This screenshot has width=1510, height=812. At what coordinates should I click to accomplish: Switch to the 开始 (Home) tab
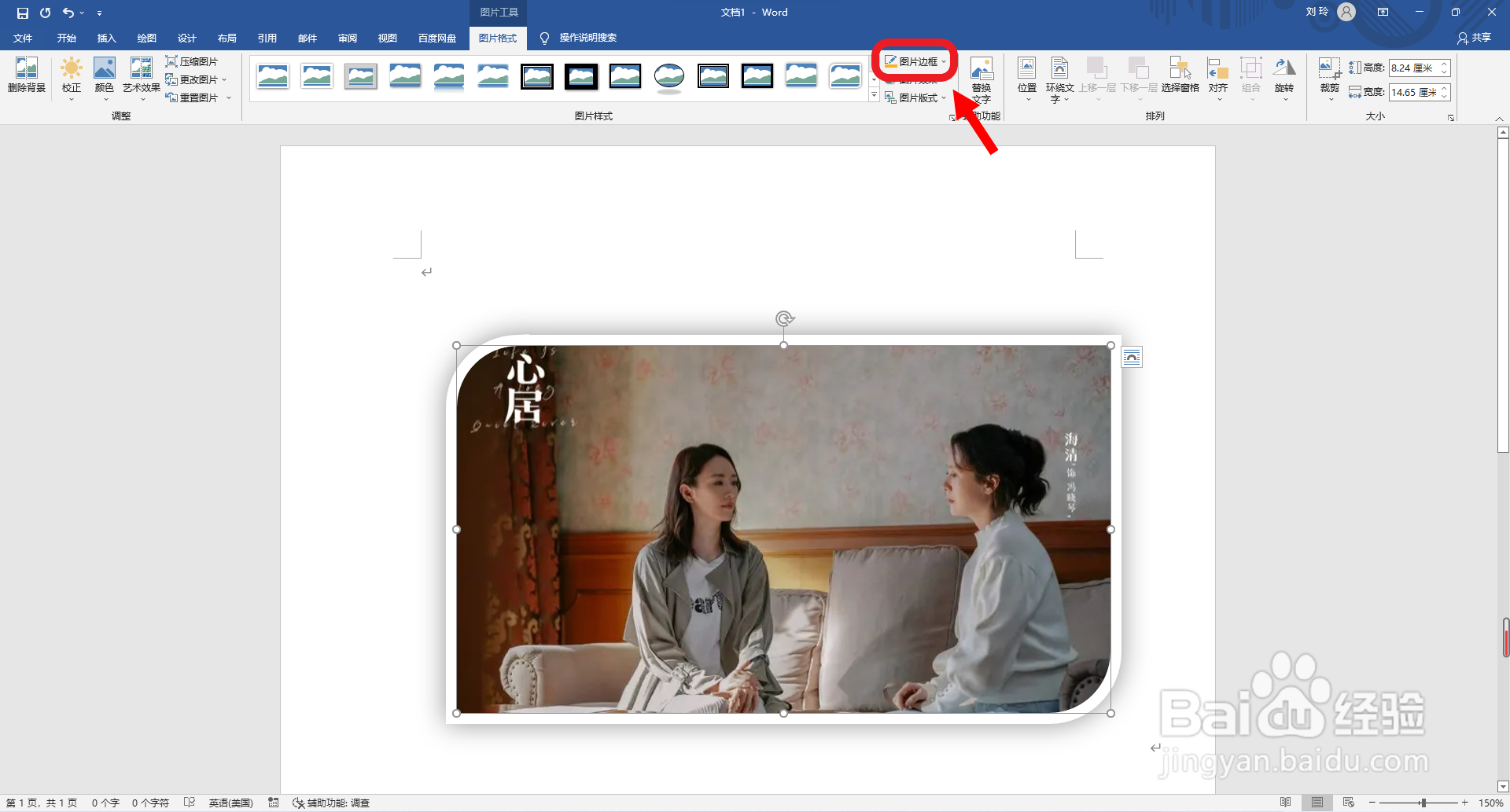pyautogui.click(x=67, y=38)
